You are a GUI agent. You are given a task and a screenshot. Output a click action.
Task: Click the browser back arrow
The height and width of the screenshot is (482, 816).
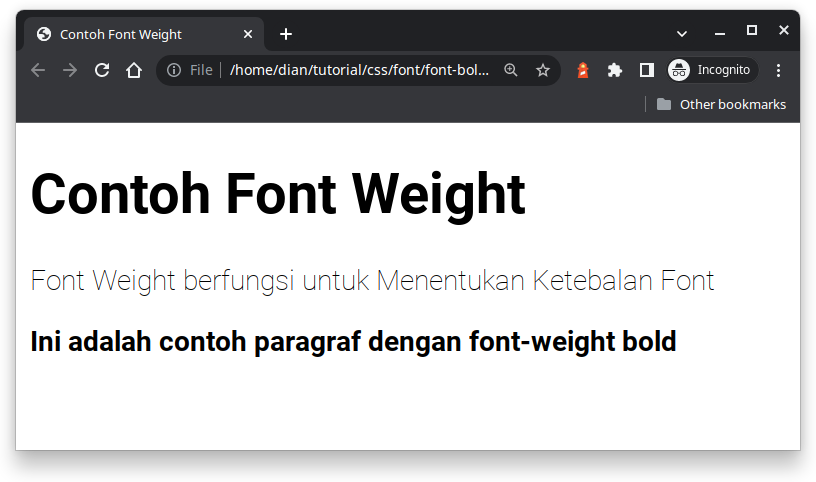(x=38, y=70)
